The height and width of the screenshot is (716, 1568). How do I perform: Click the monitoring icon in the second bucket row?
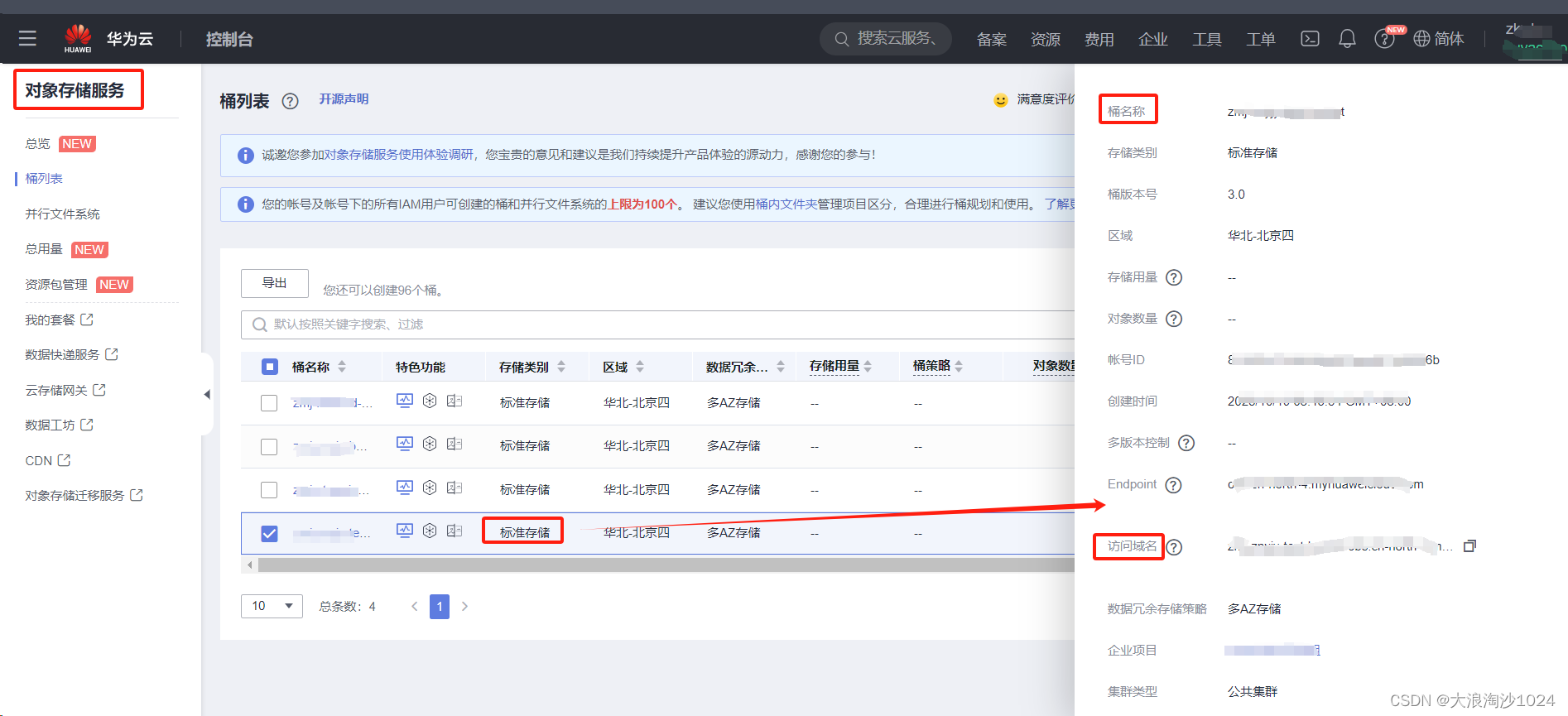(x=404, y=444)
